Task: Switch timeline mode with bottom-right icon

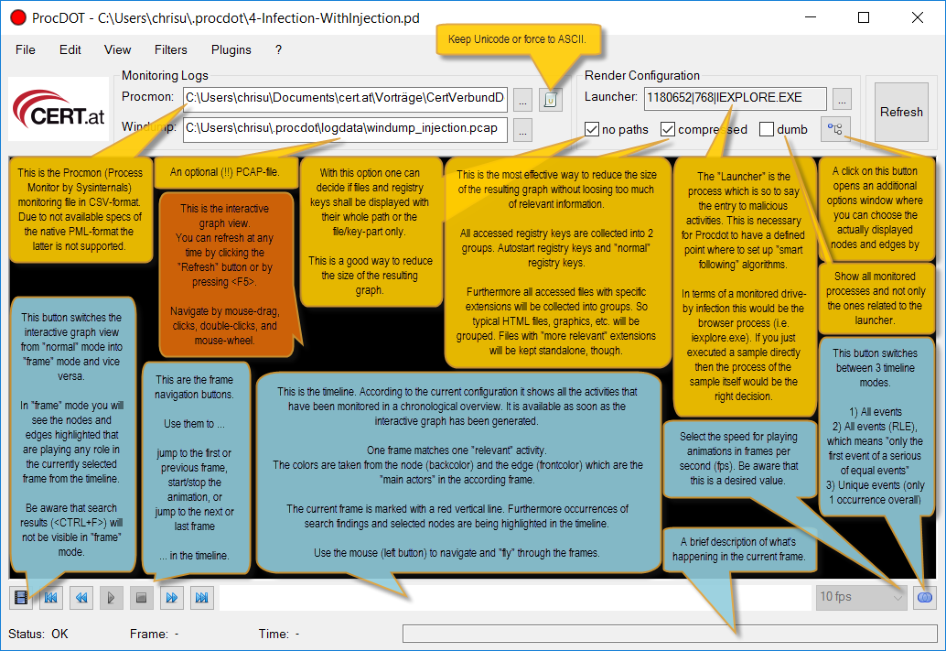Action: click(925, 597)
